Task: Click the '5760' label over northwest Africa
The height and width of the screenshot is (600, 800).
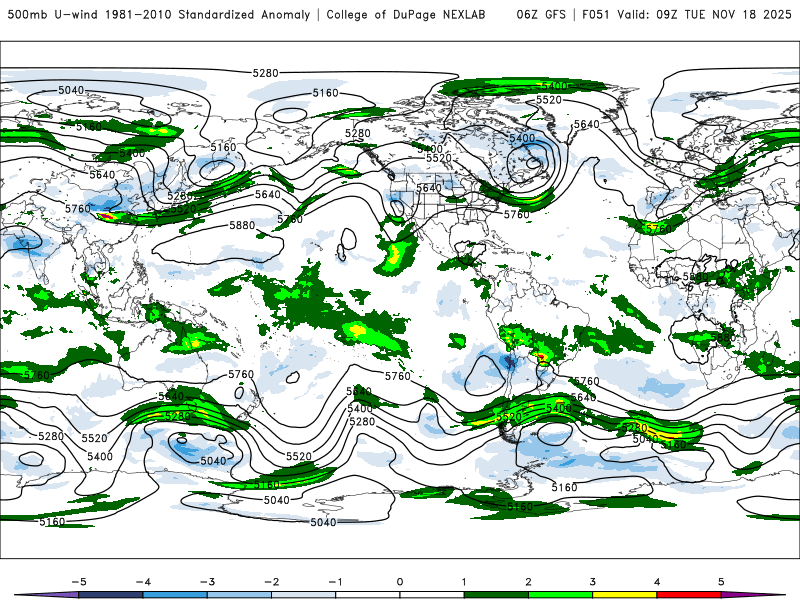Action: 659,229
